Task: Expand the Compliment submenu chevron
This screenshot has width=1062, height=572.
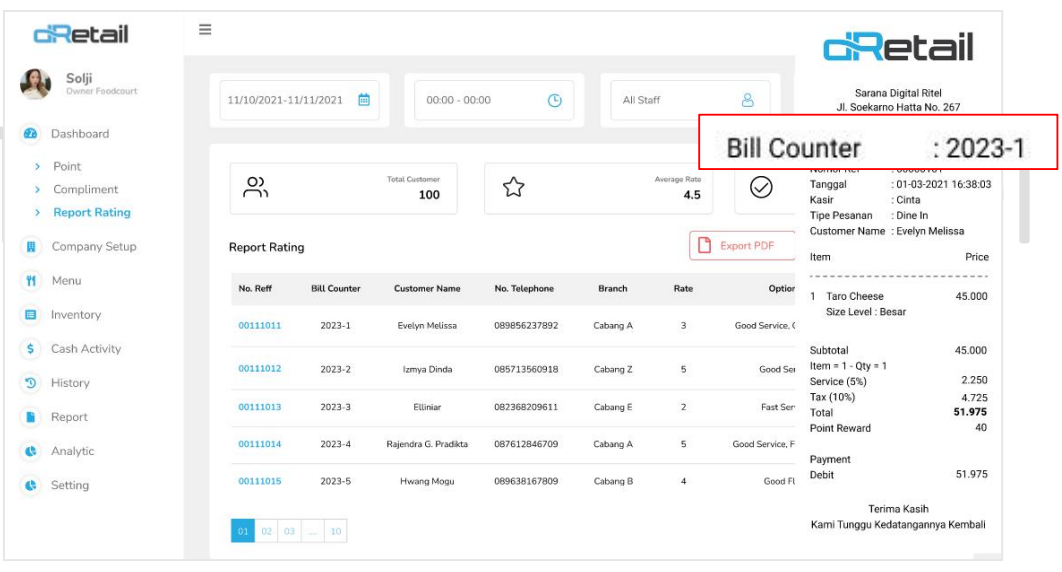Action: 38,190
